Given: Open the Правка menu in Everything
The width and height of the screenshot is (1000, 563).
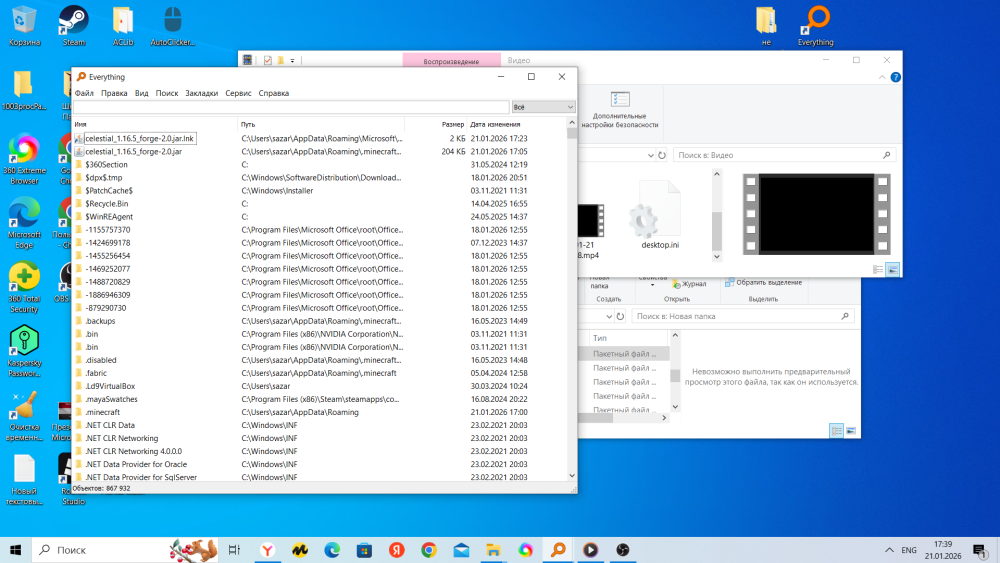Looking at the screenshot, I should tap(114, 93).
